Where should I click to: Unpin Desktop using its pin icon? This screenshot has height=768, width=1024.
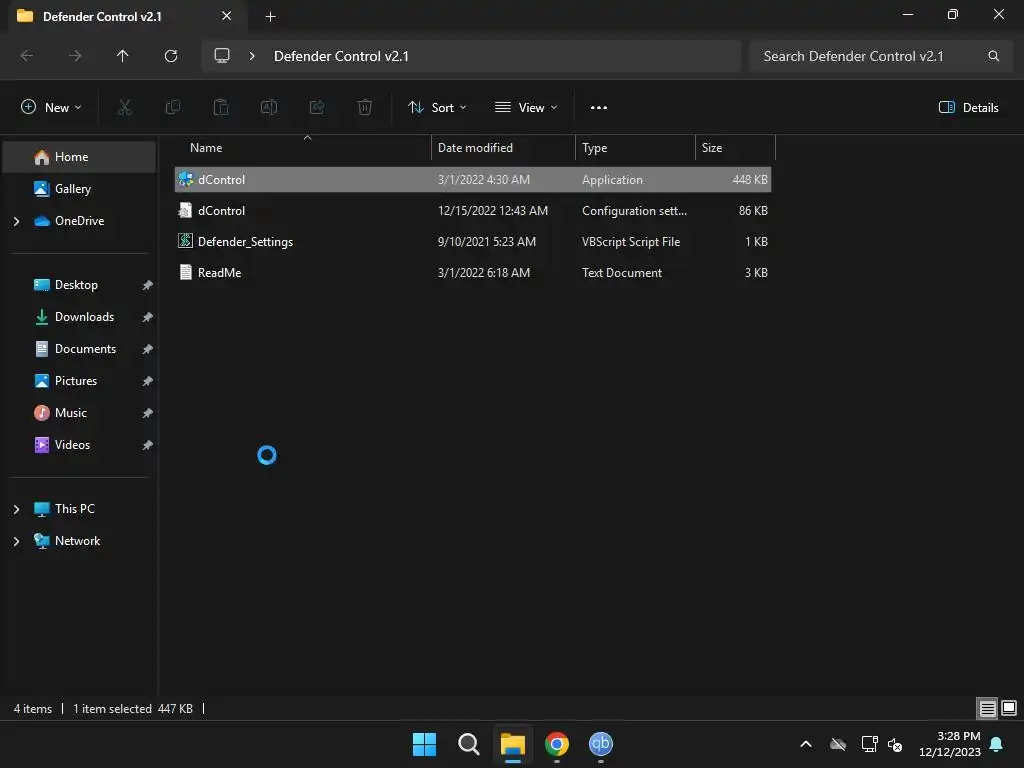point(148,285)
